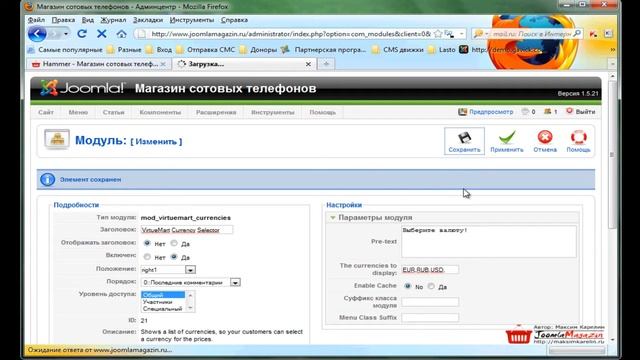The width and height of the screenshot is (640, 360).
Task: Open the Журнал menu
Action: pyautogui.click(x=113, y=20)
